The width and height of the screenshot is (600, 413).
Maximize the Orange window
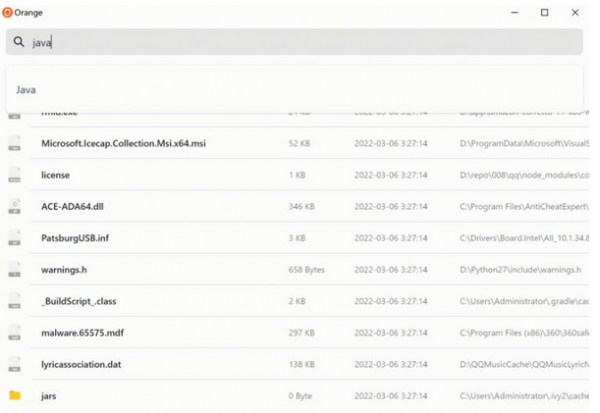point(545,13)
